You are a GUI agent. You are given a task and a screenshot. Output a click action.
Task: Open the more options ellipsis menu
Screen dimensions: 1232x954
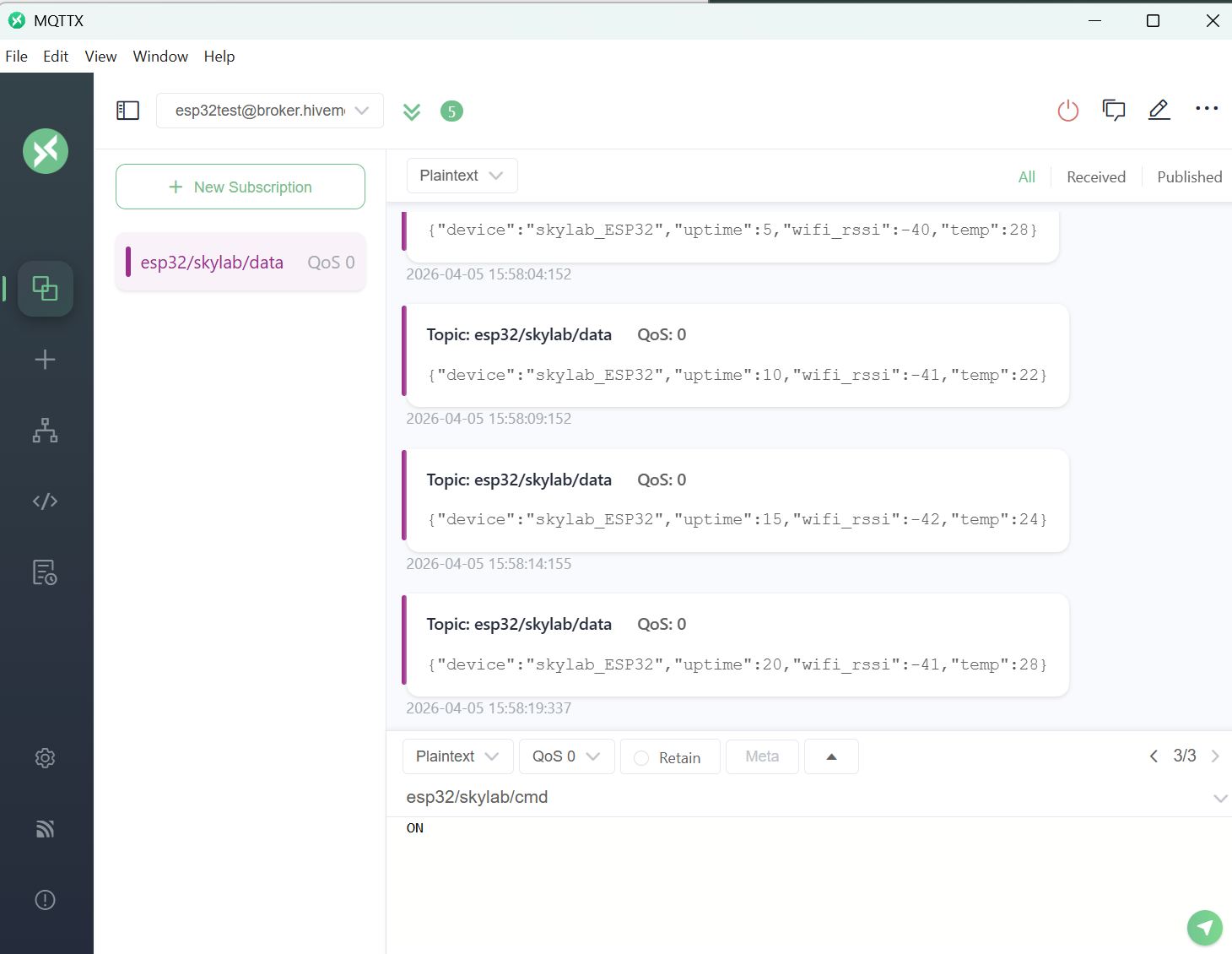click(1207, 108)
